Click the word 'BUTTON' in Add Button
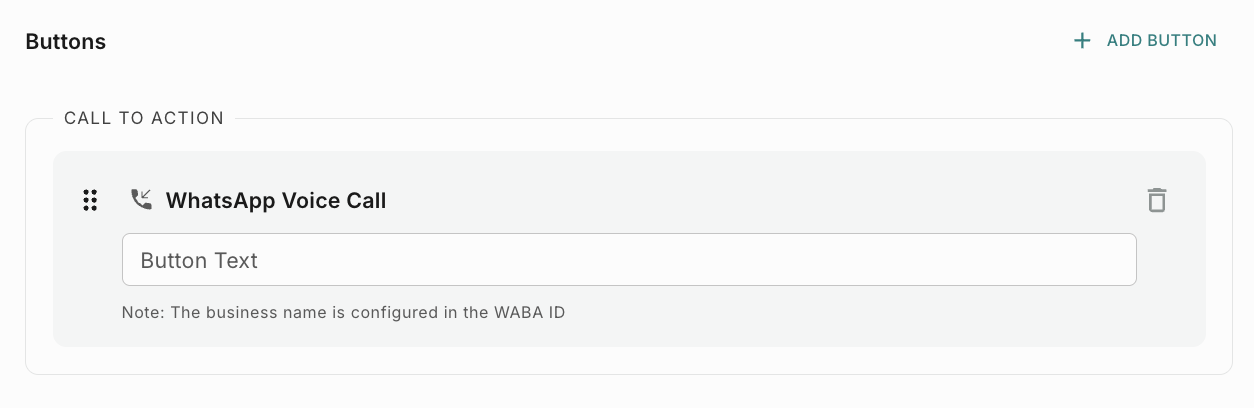 point(1184,41)
